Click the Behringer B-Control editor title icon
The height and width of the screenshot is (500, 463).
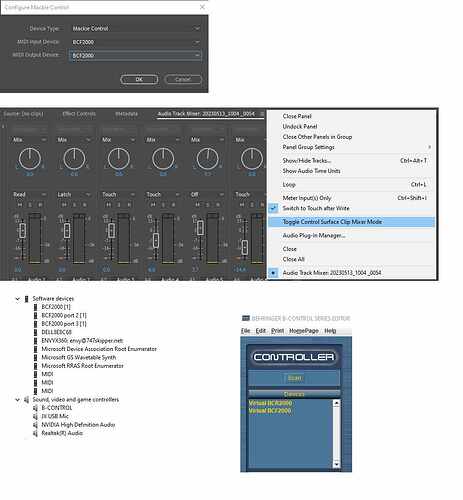pos(246,318)
